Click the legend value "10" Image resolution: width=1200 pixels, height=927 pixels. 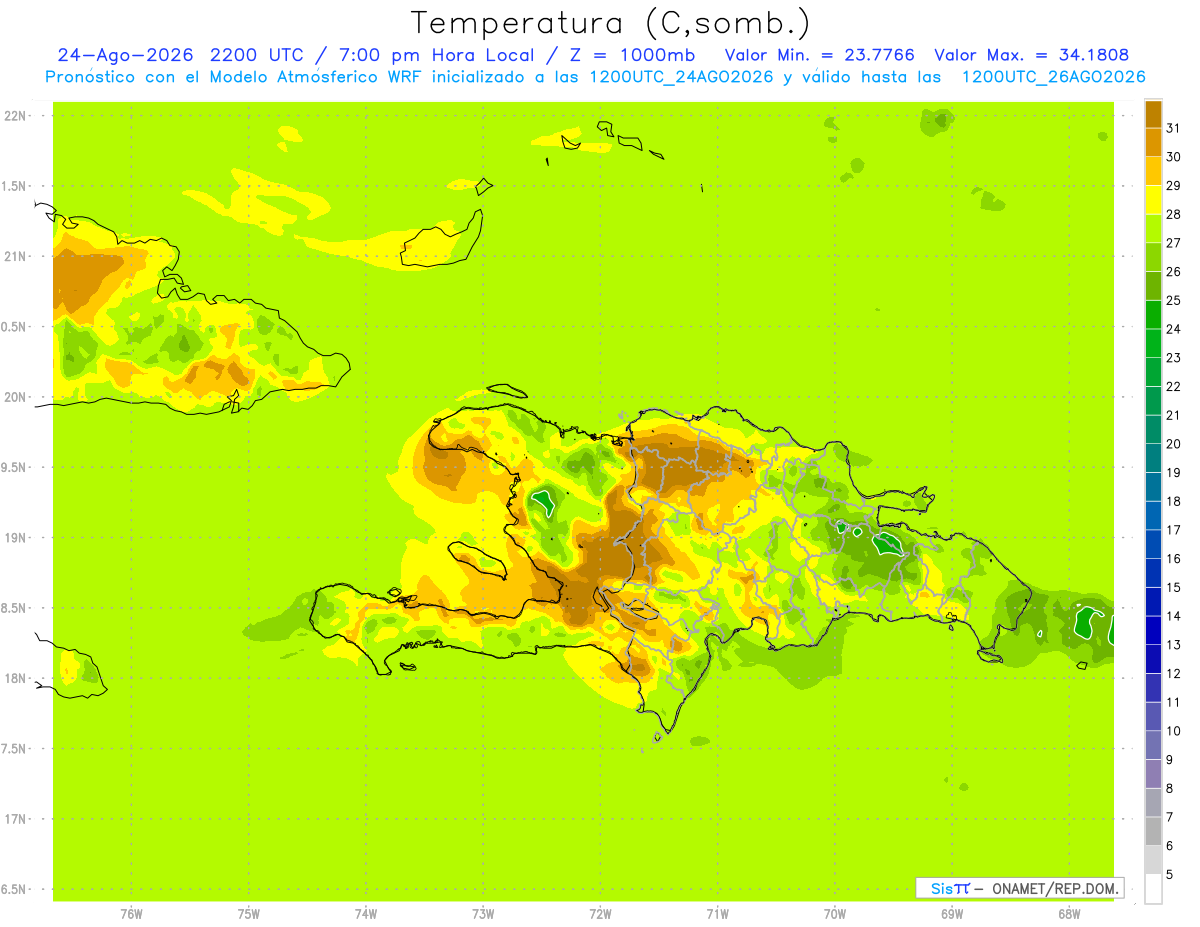point(1174,731)
